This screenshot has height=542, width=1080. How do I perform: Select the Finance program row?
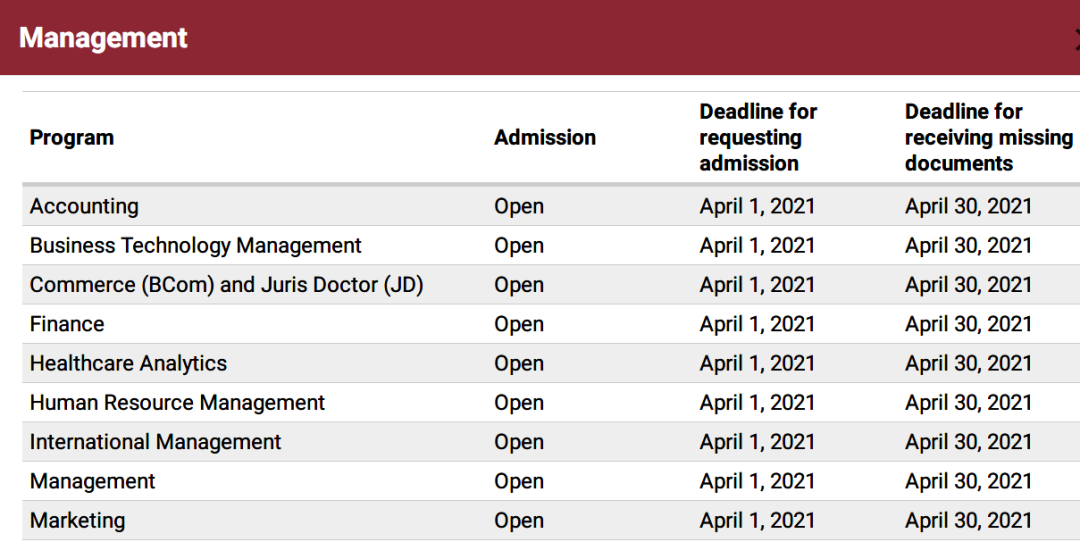551,324
